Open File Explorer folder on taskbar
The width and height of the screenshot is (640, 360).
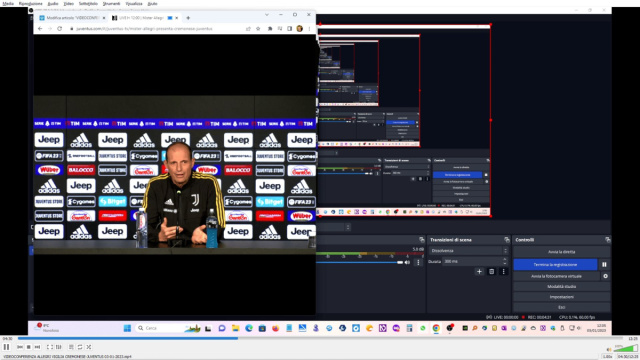click(x=236, y=328)
